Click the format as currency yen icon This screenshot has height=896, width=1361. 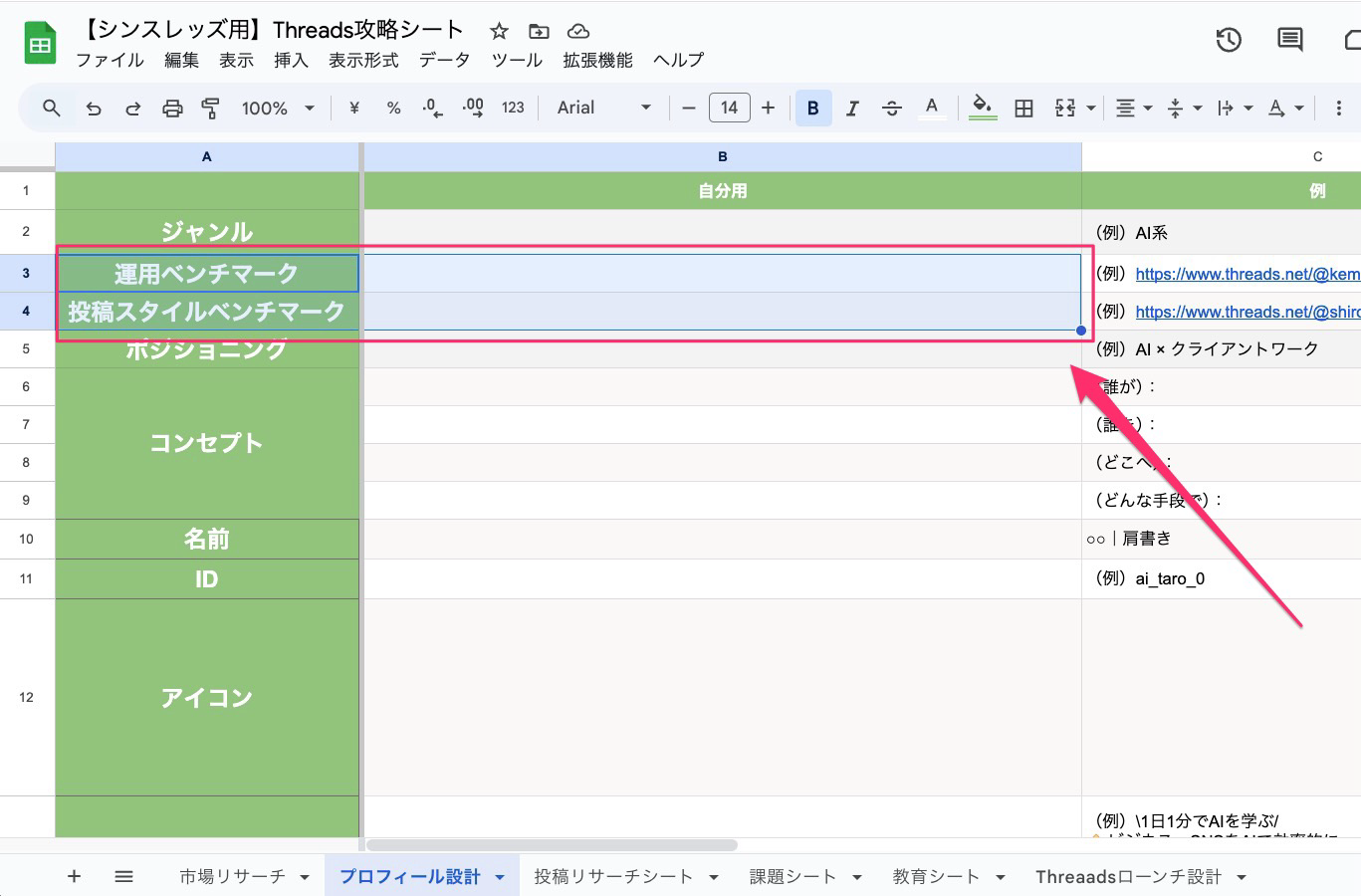pyautogui.click(x=353, y=109)
